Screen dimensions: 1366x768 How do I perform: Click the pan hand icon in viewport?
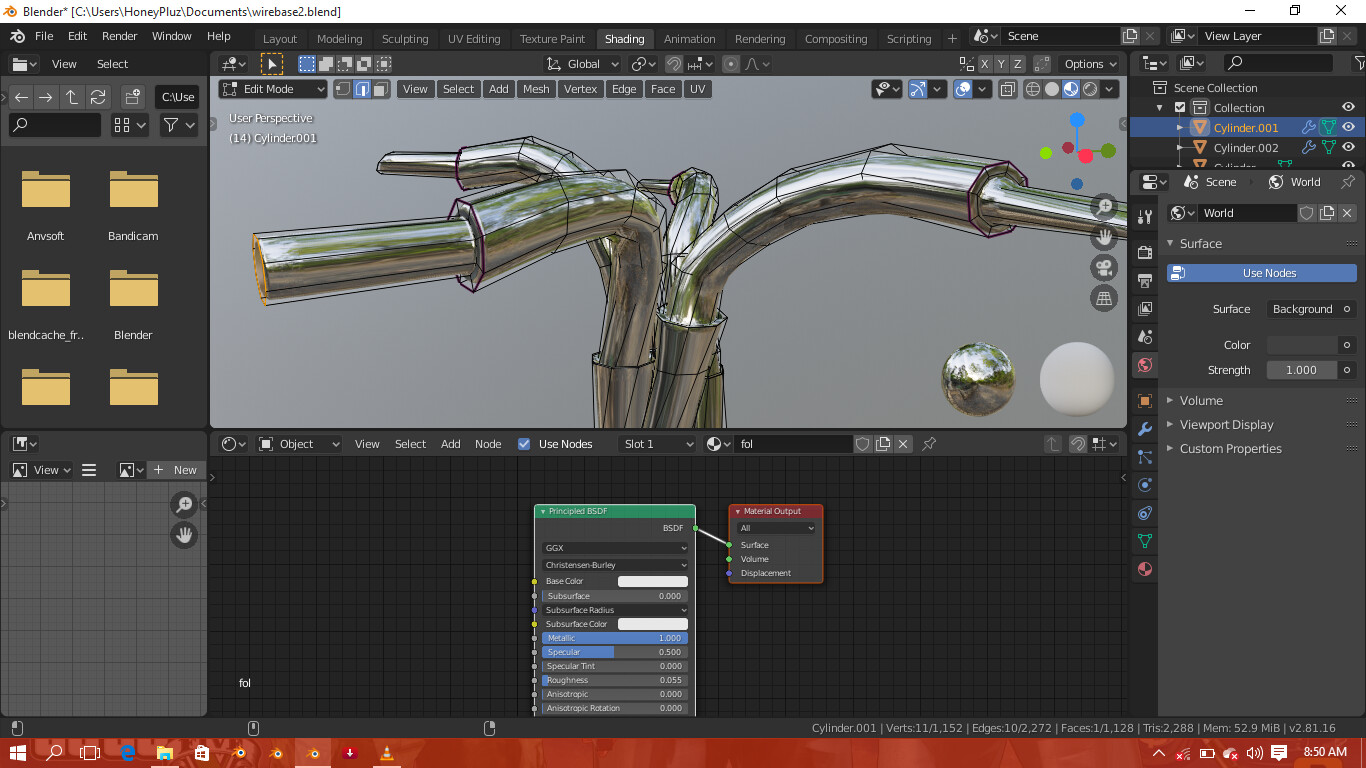point(1104,237)
